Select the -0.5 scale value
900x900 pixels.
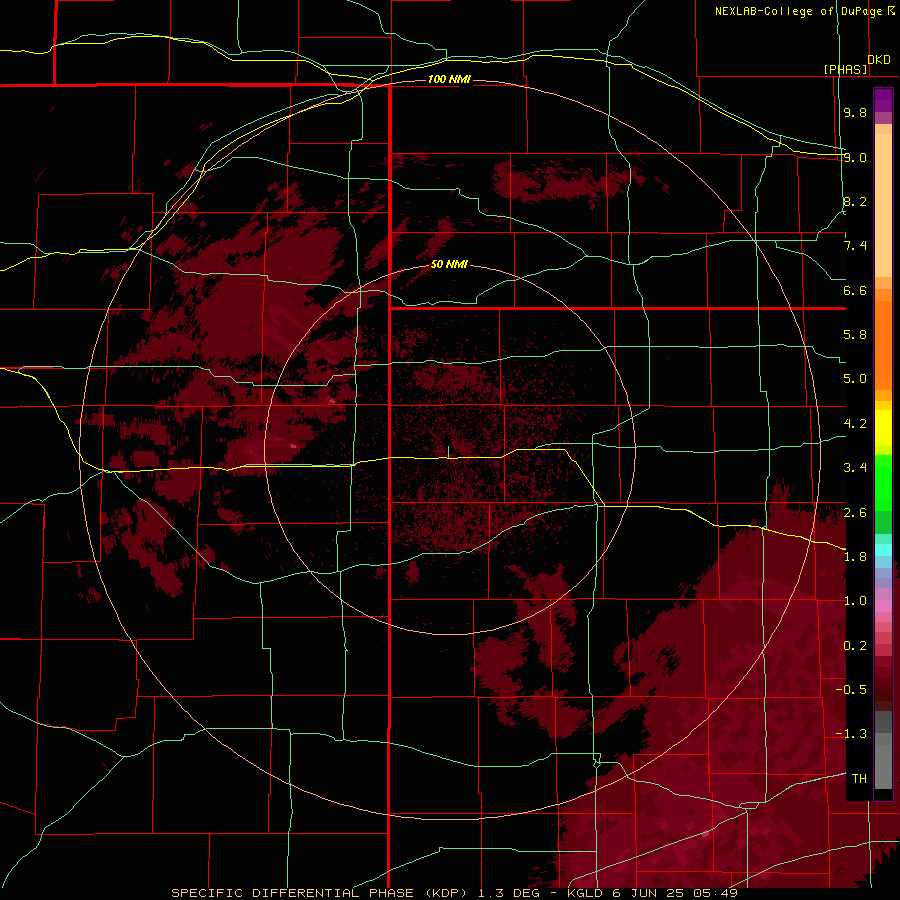(851, 690)
